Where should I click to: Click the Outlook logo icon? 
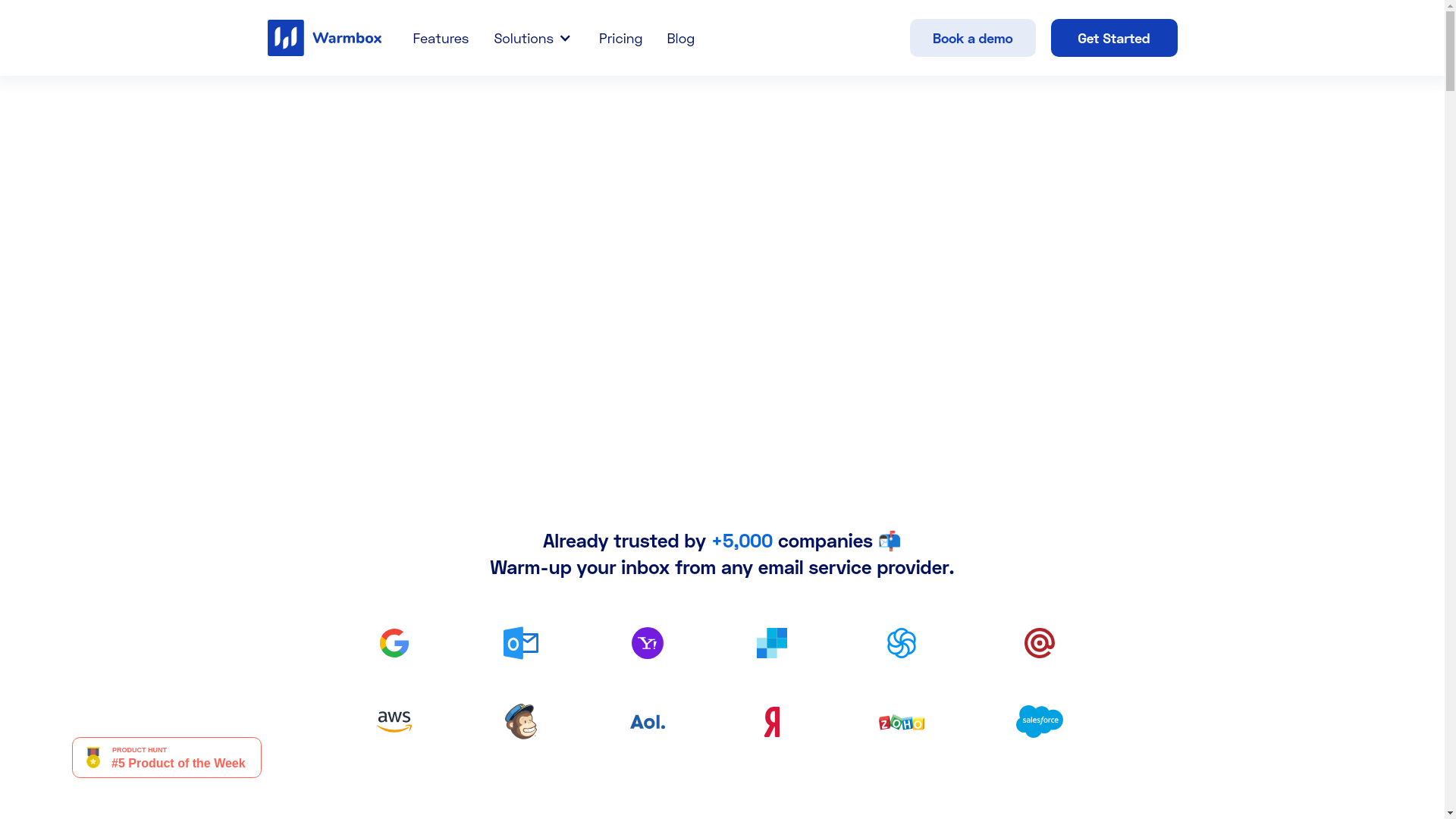[x=521, y=643]
